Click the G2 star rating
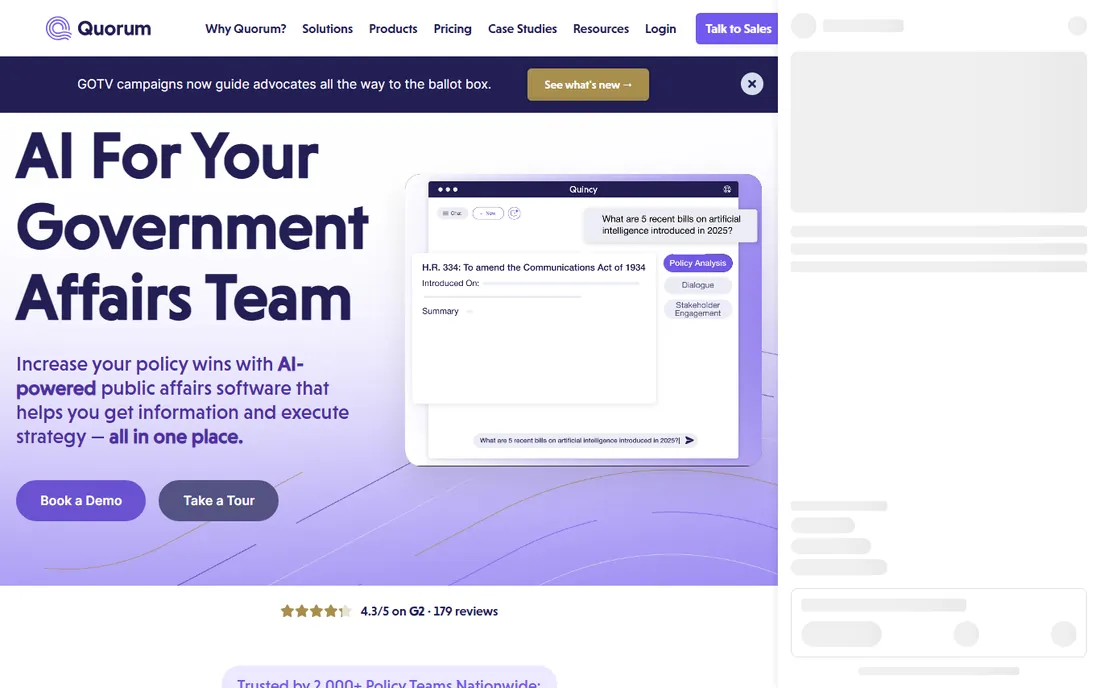 [316, 612]
